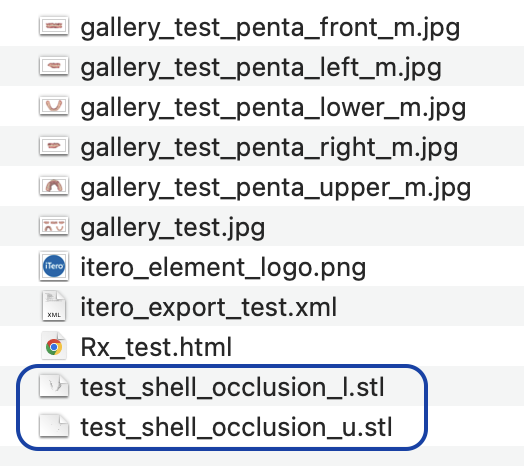524x466 pixels.
Task: Select file name gallery_test_penta_upper_m.jpg
Action: point(276,189)
